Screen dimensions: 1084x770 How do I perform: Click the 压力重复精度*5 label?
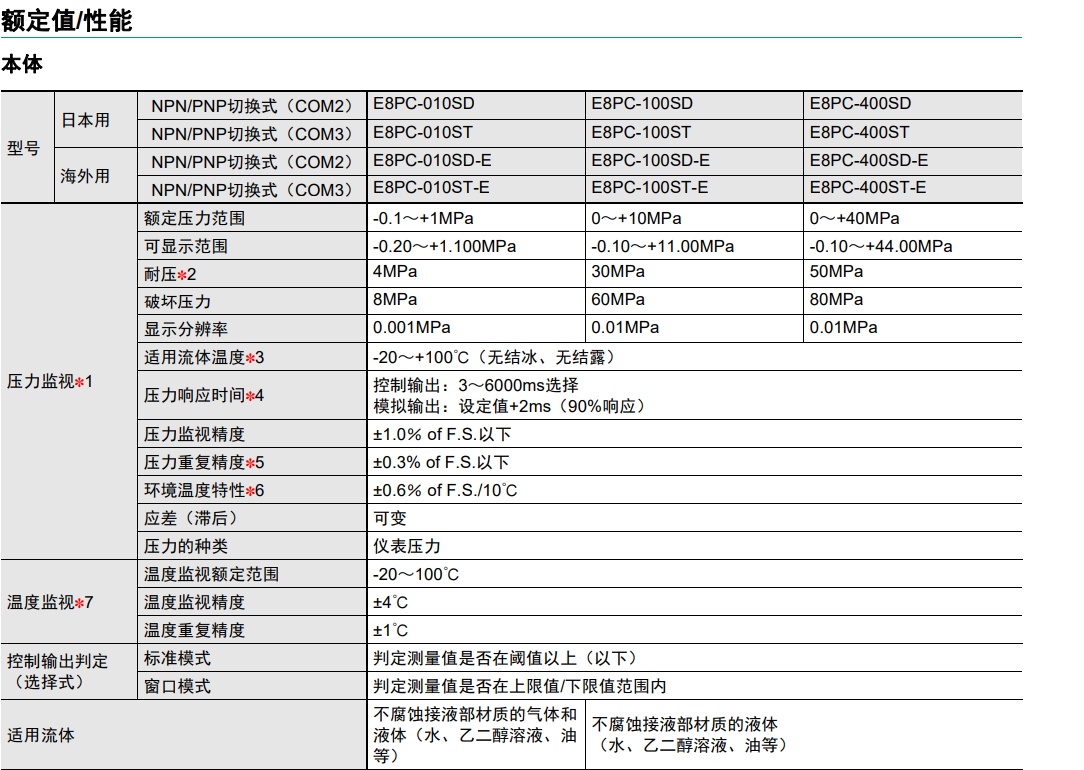click(204, 462)
